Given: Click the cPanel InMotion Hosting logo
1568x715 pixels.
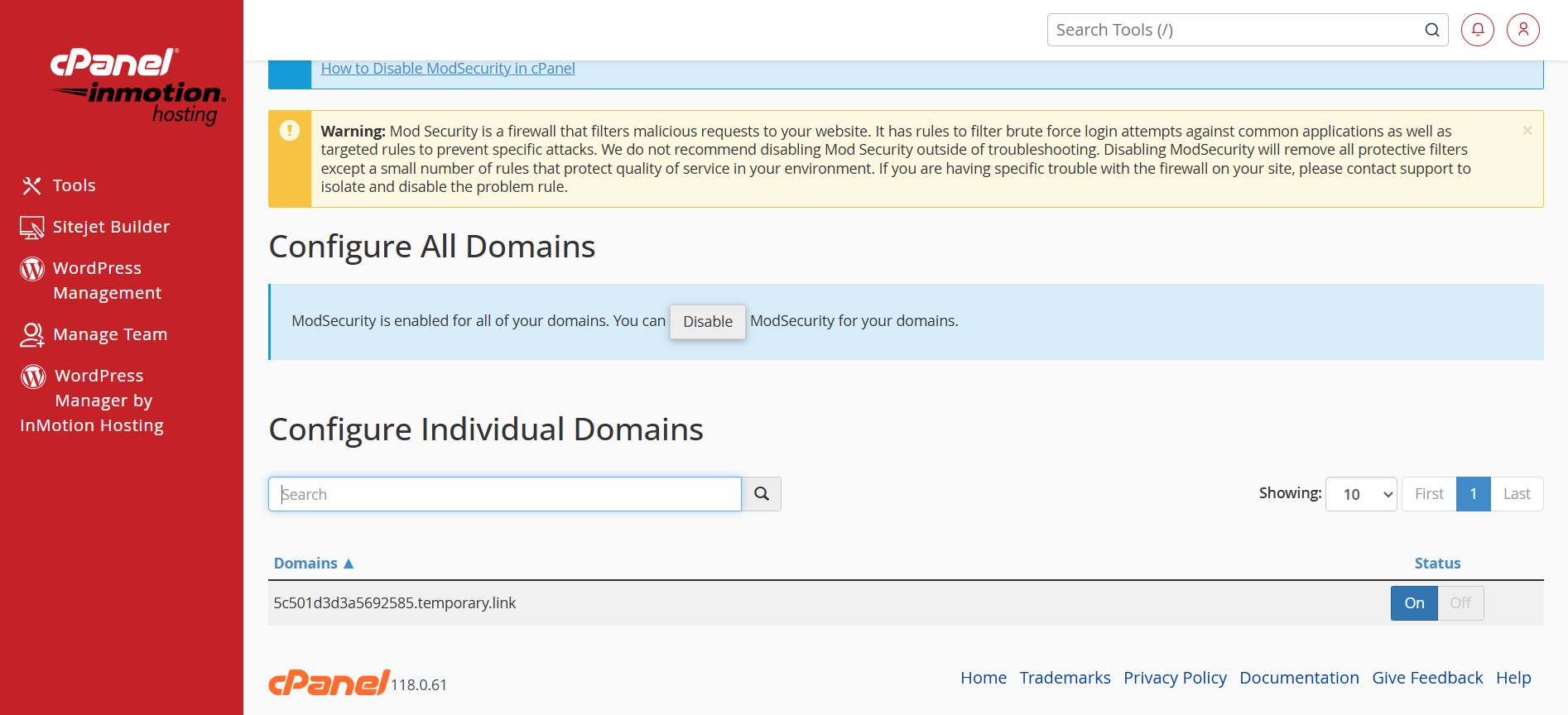Looking at the screenshot, I should 138,86.
